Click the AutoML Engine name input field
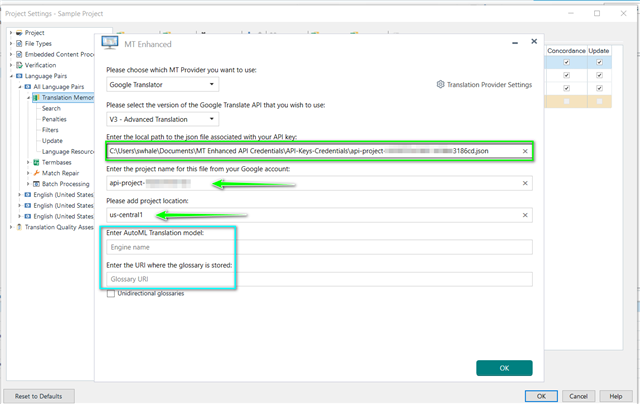640x404 pixels. point(319,247)
